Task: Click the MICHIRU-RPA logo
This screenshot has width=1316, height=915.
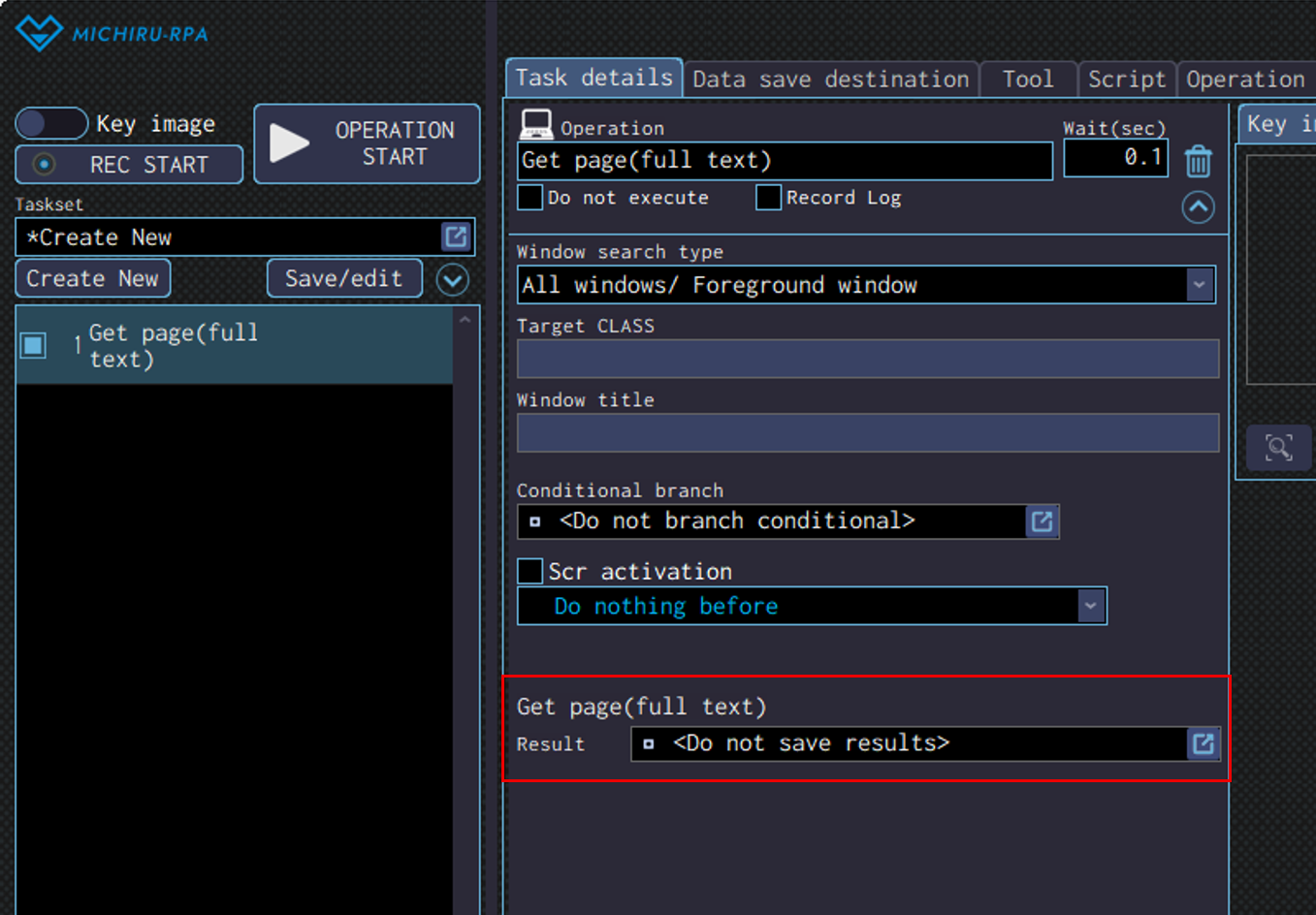Action: [x=112, y=33]
